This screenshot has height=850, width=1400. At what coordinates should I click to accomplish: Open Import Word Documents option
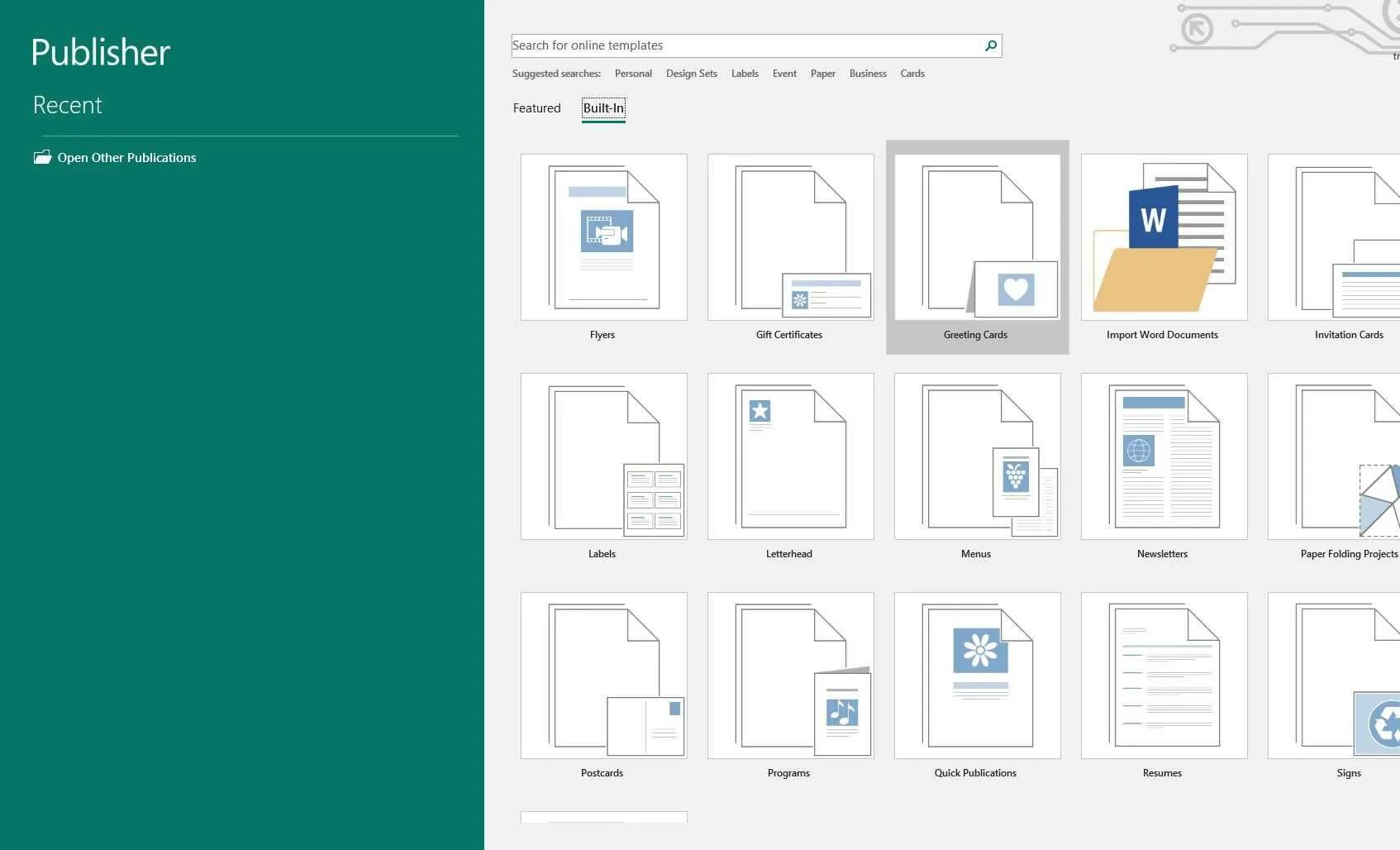pos(1164,237)
